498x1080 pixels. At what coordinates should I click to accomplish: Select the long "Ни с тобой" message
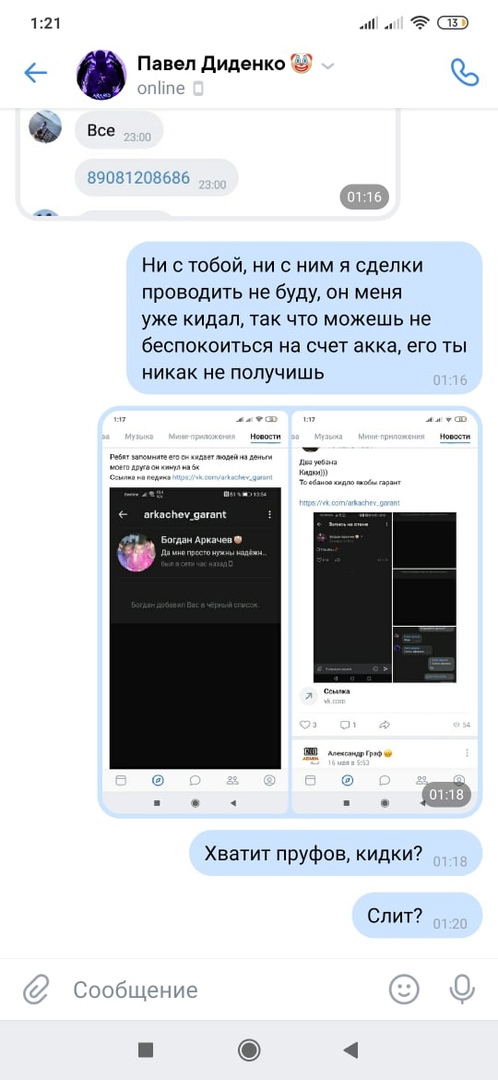[x=304, y=318]
